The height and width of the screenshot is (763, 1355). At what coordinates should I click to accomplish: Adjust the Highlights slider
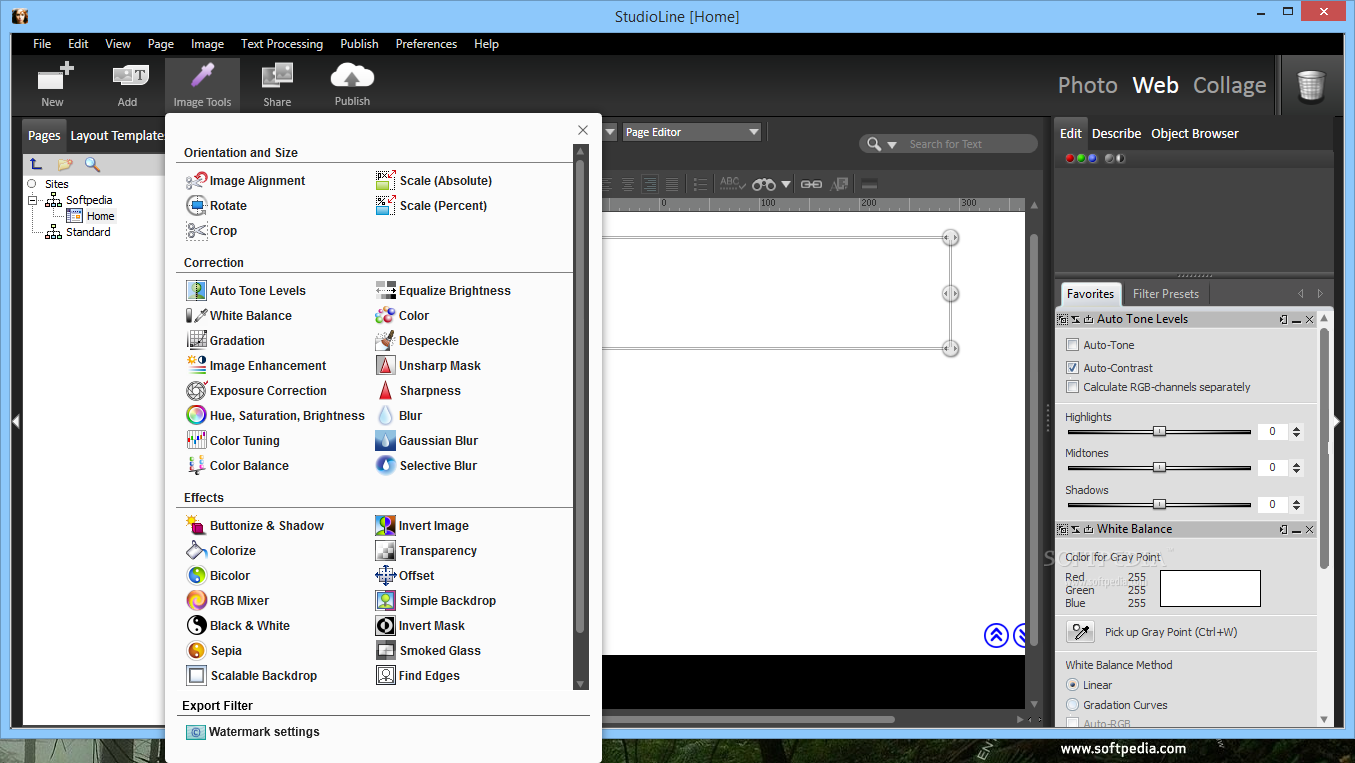(1159, 432)
